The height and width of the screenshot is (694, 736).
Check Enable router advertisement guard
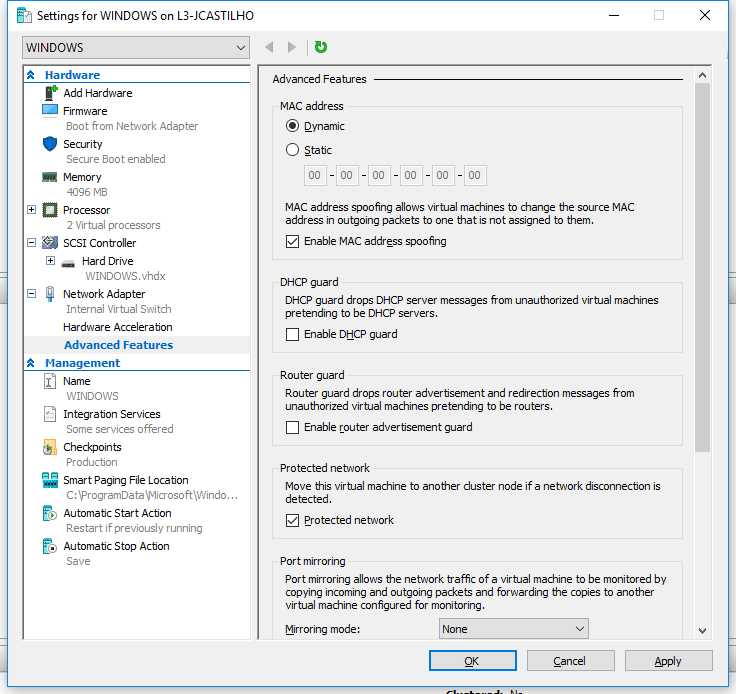pyautogui.click(x=292, y=427)
